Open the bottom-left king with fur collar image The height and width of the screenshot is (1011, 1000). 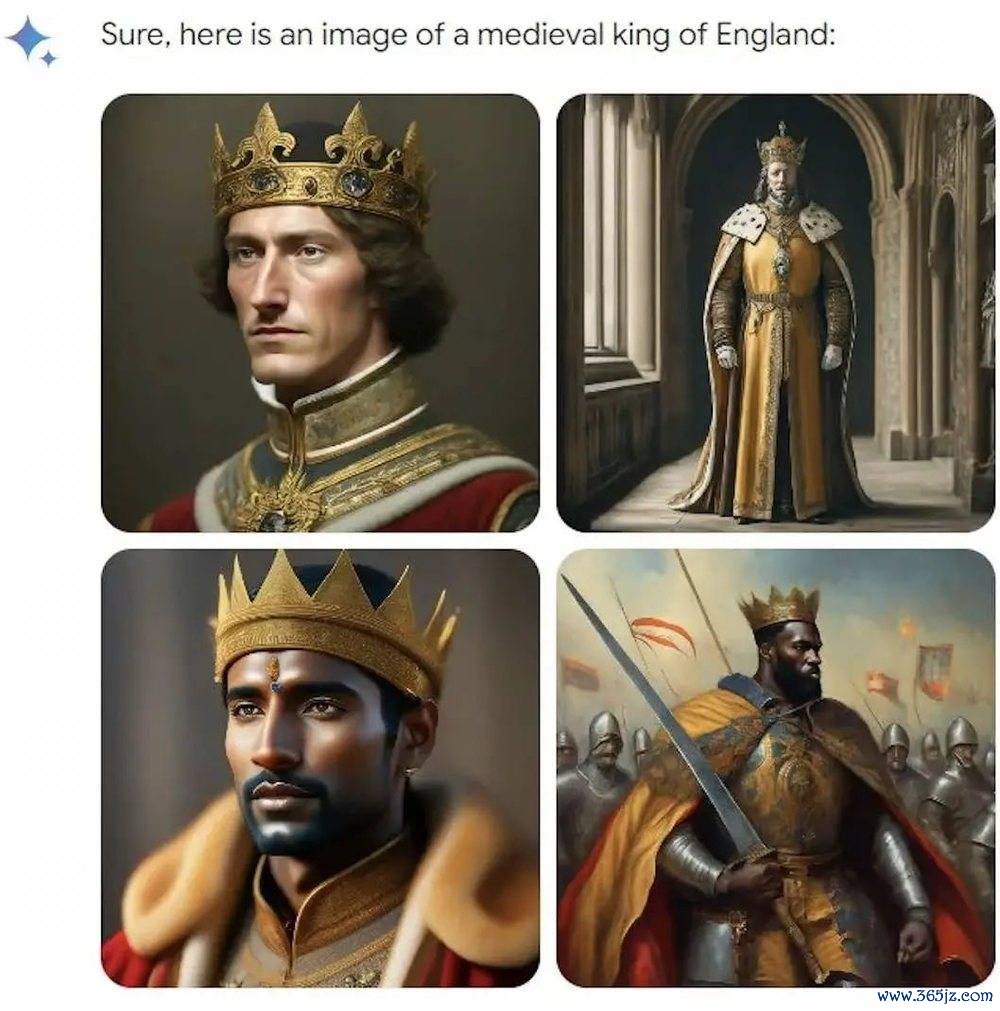coord(320,768)
